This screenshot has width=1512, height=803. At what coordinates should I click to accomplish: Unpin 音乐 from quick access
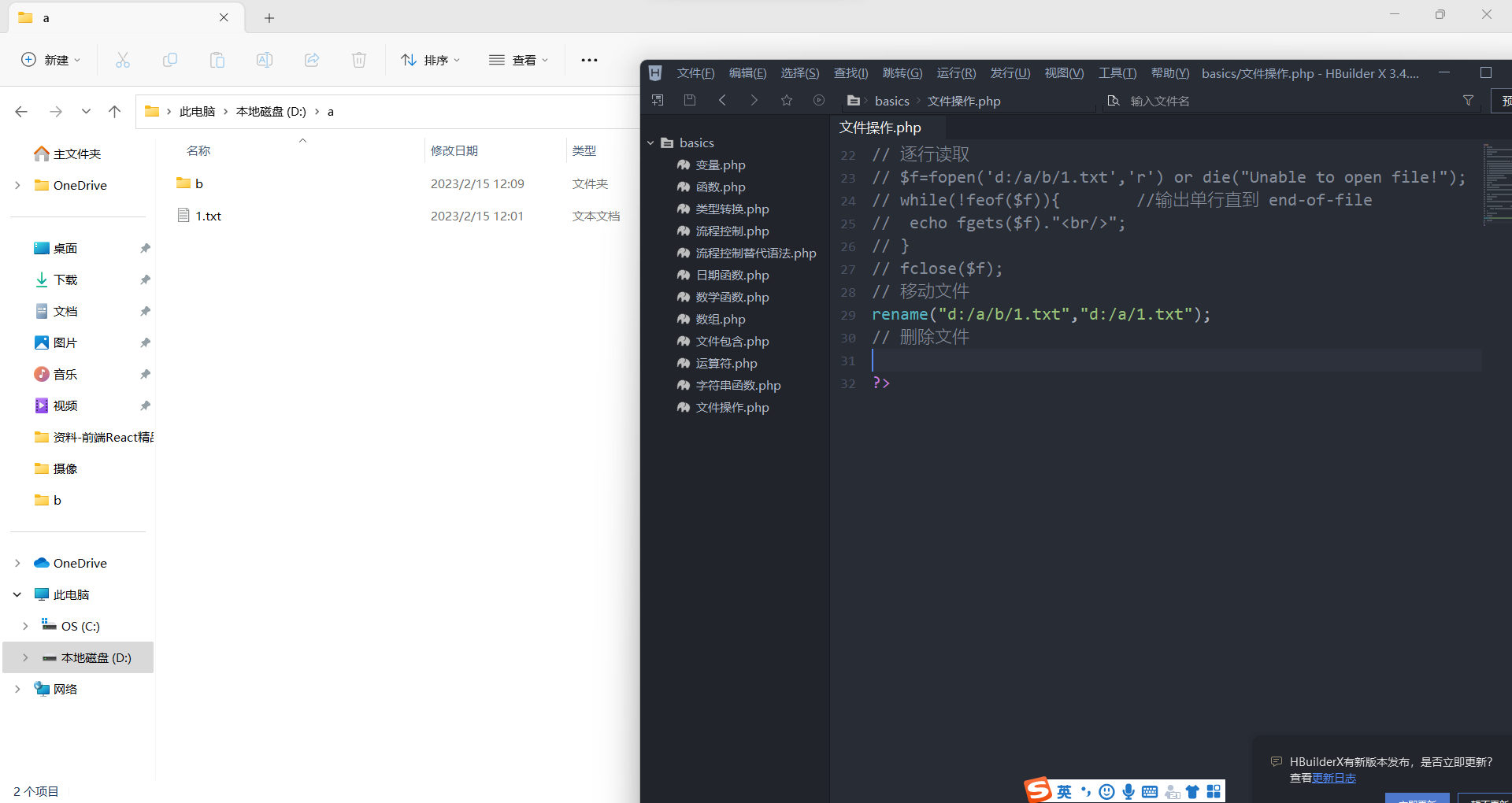[145, 374]
